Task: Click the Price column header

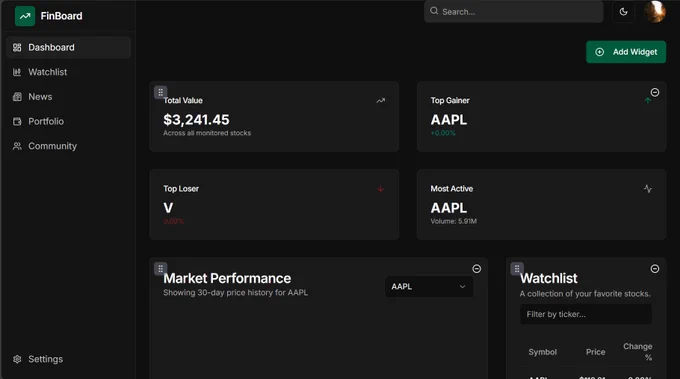Action: [595, 352]
